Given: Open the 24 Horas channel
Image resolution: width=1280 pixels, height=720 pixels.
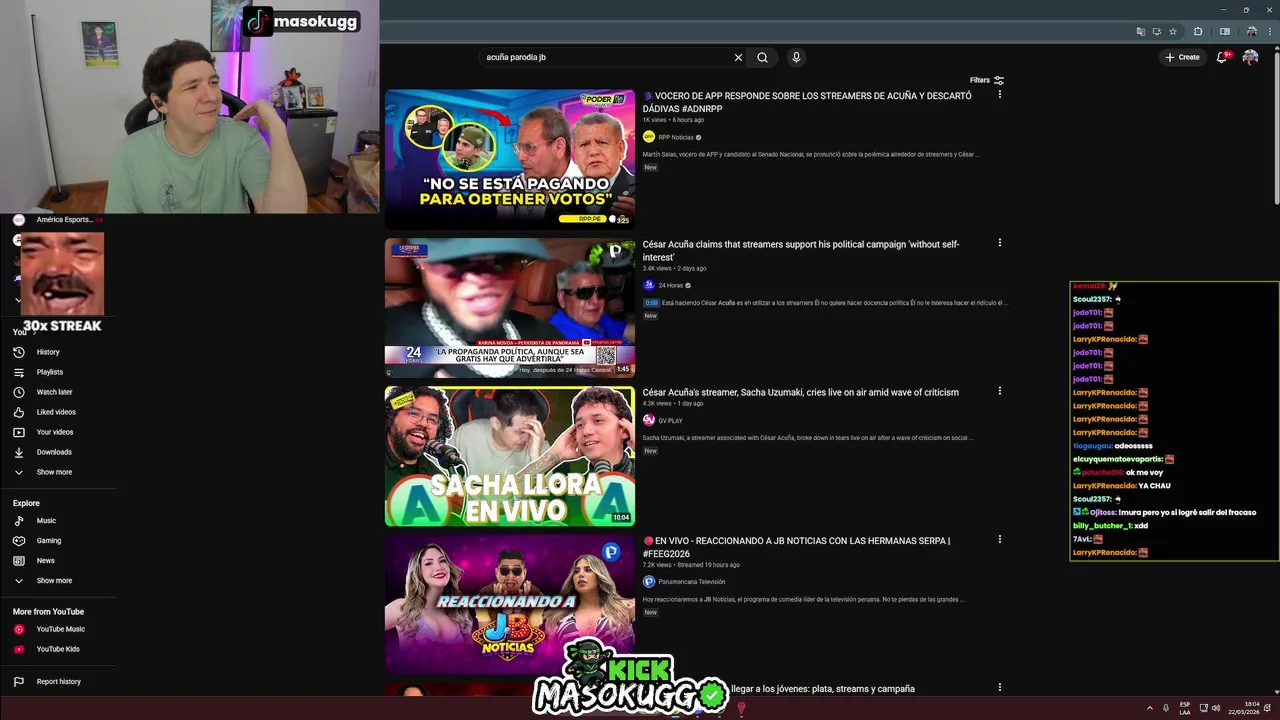Looking at the screenshot, I should 670,285.
